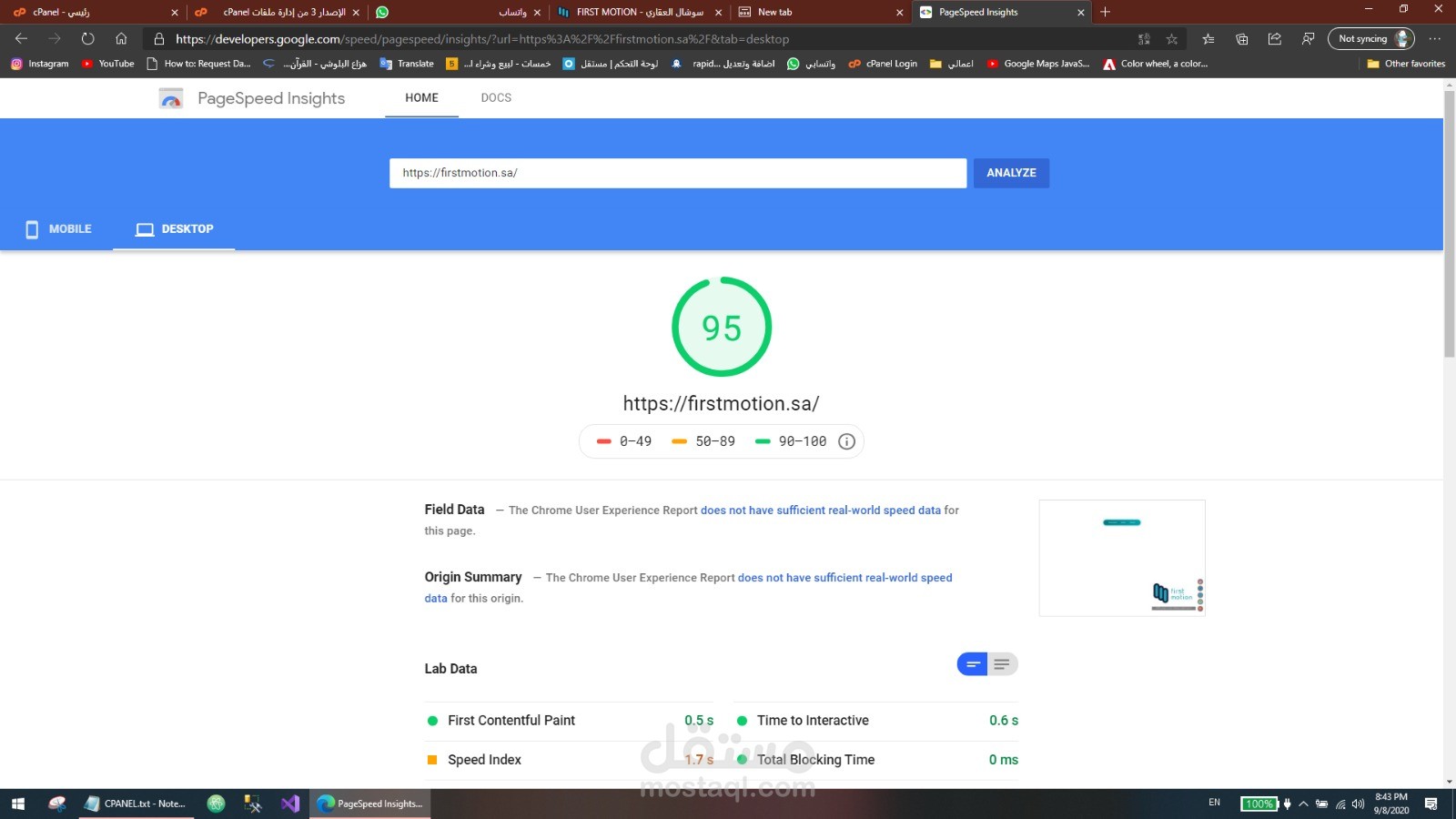This screenshot has width=1456, height=819.
Task: Click the Not syncing profile button
Action: tap(1371, 39)
